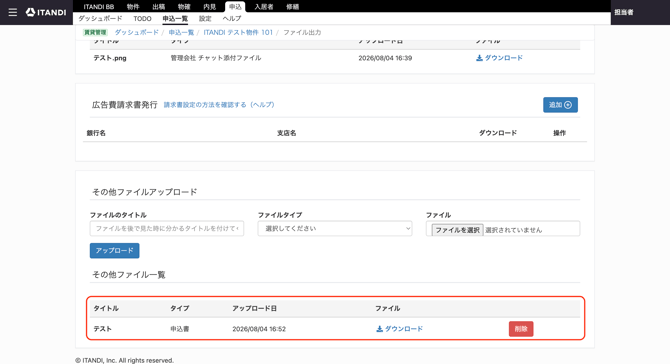Click the download icon in テスト row
Viewport: 670px width, 364px height.
379,329
